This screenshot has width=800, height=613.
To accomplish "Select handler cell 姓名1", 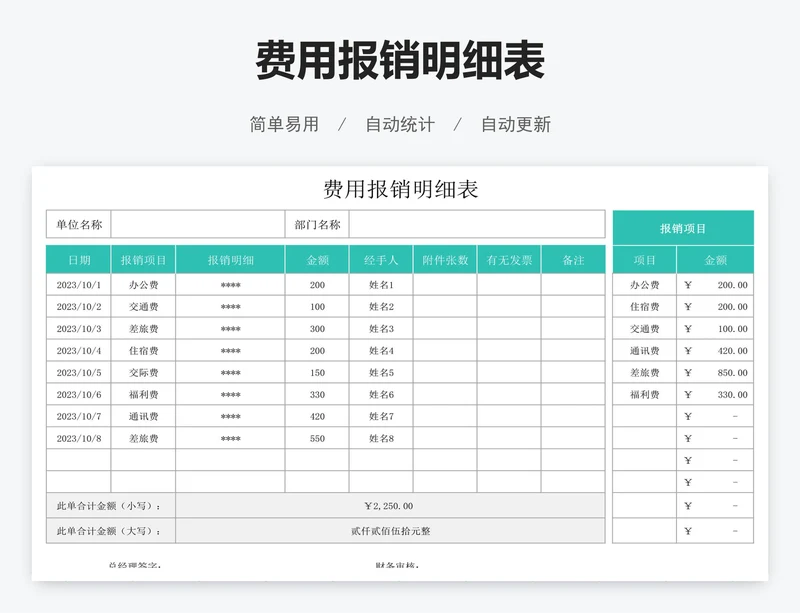I will (381, 285).
